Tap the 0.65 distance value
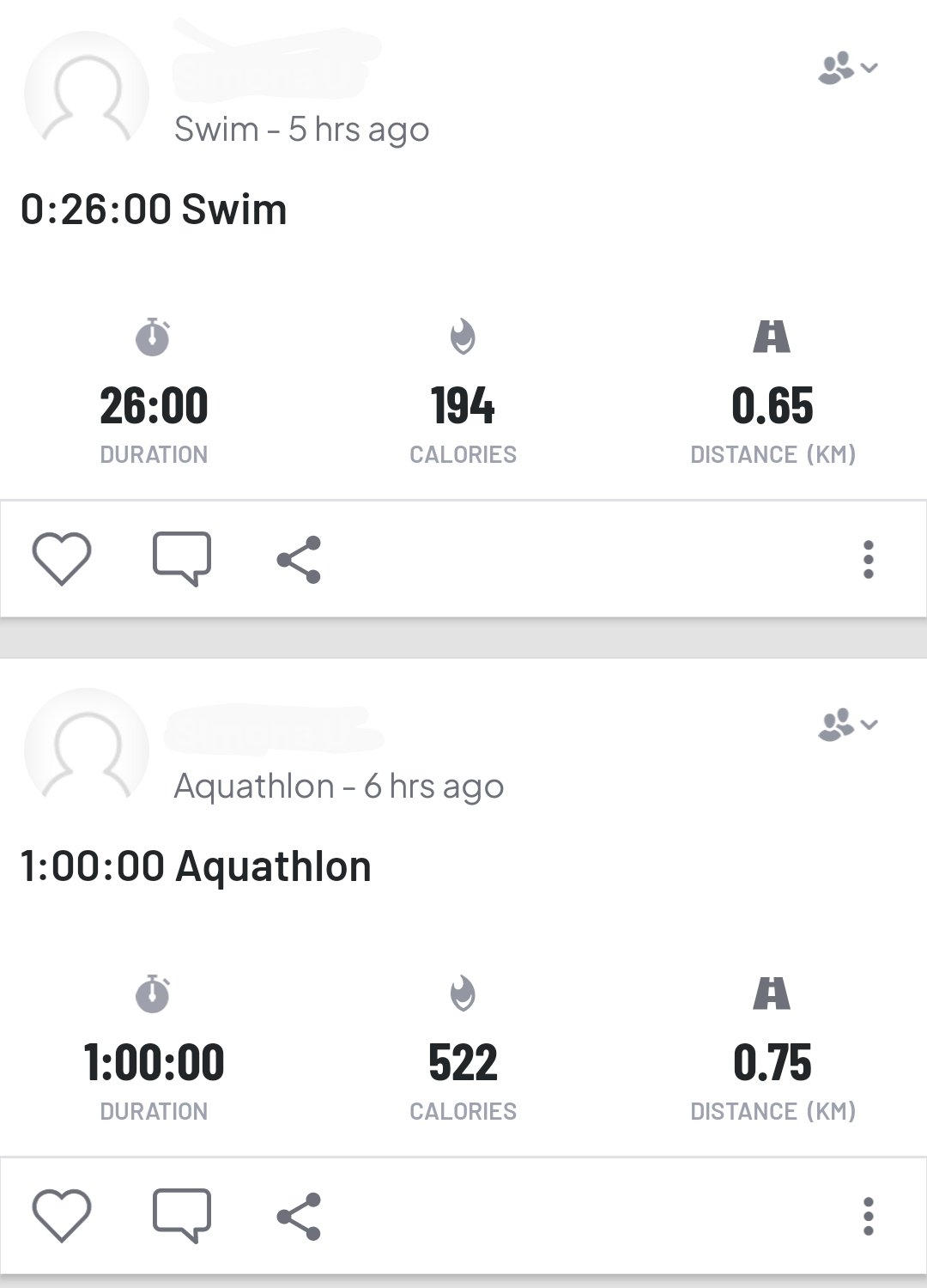 coord(772,406)
